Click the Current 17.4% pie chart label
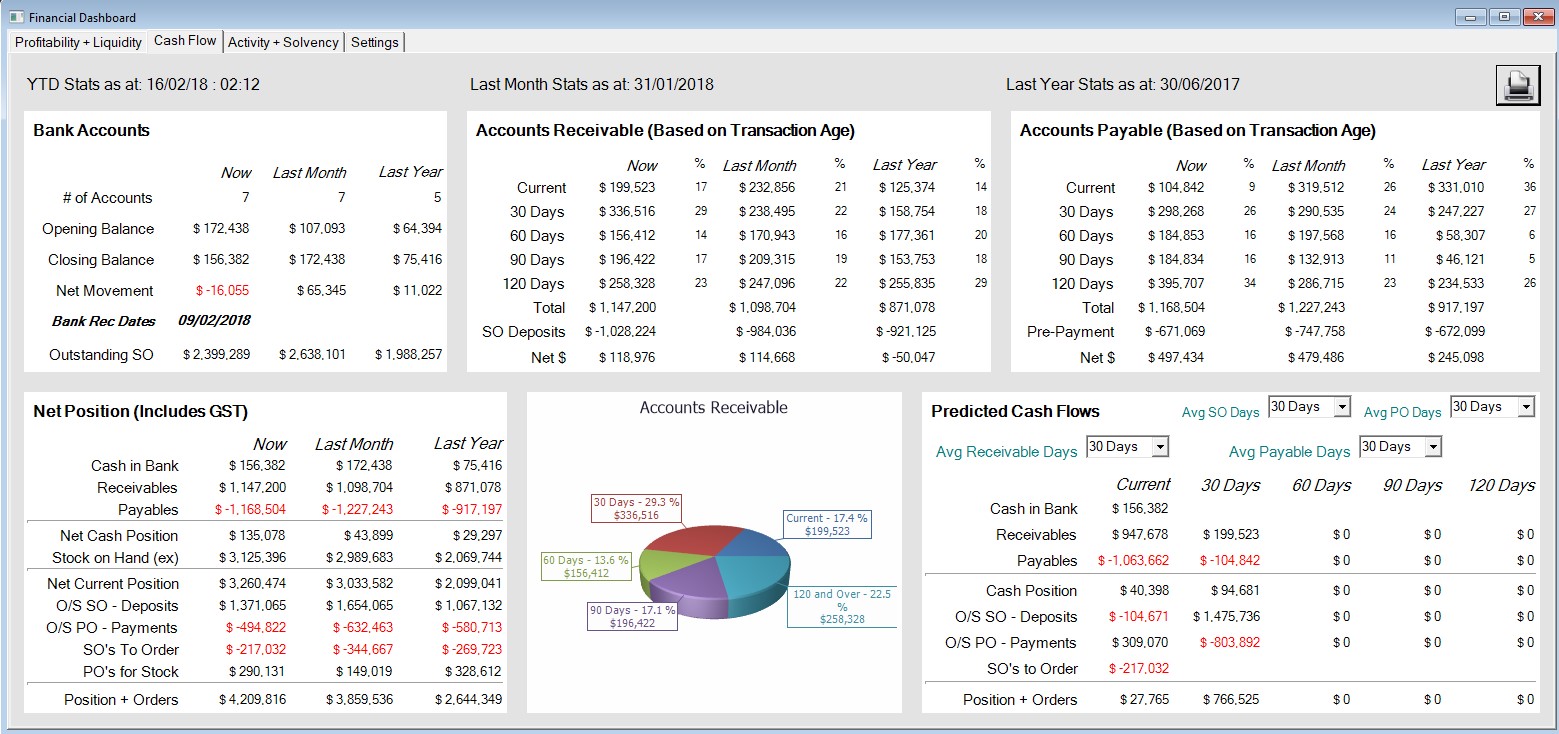The image size is (1559, 734). click(x=826, y=525)
